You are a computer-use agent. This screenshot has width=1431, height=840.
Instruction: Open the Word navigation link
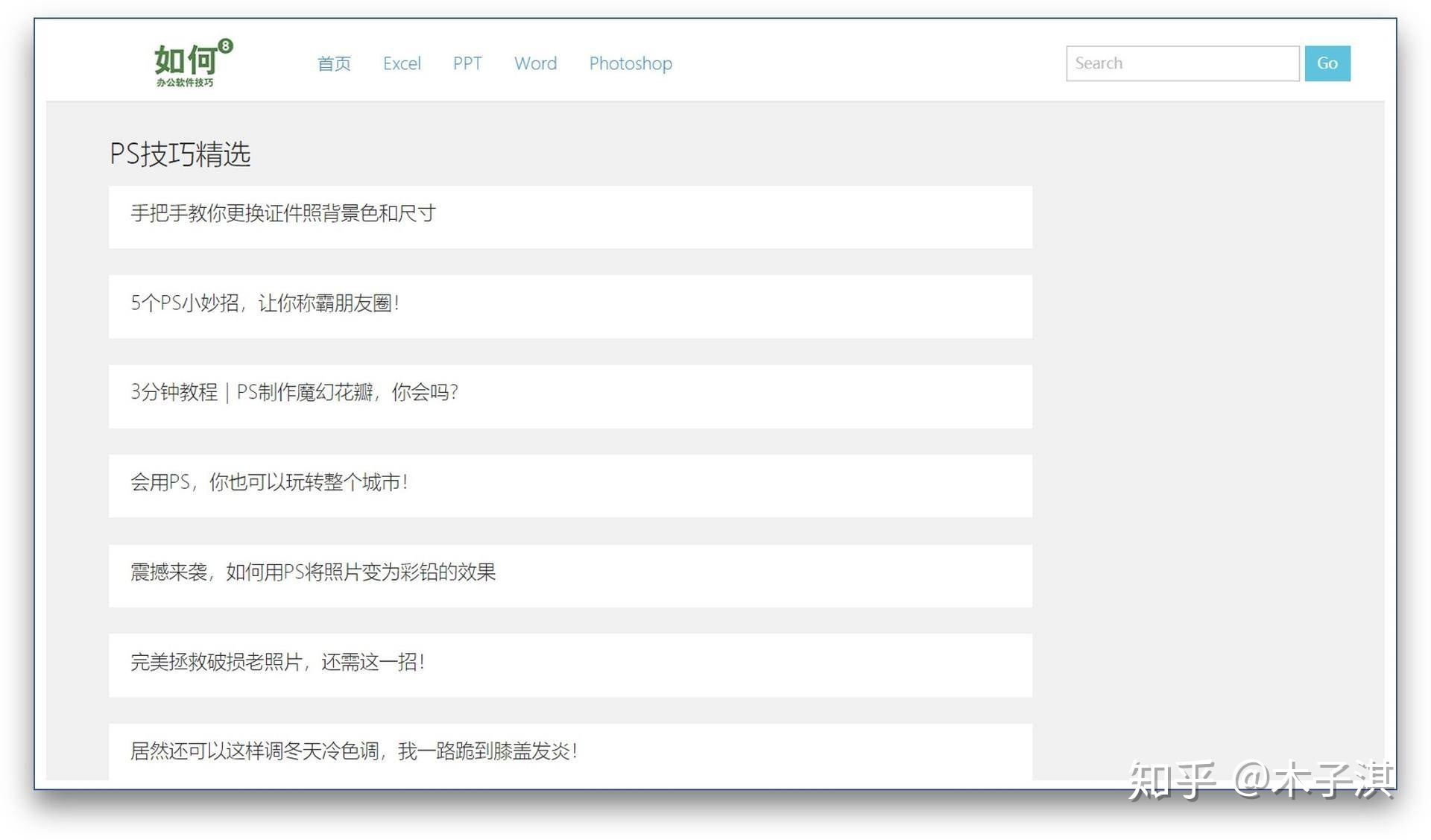coord(535,63)
